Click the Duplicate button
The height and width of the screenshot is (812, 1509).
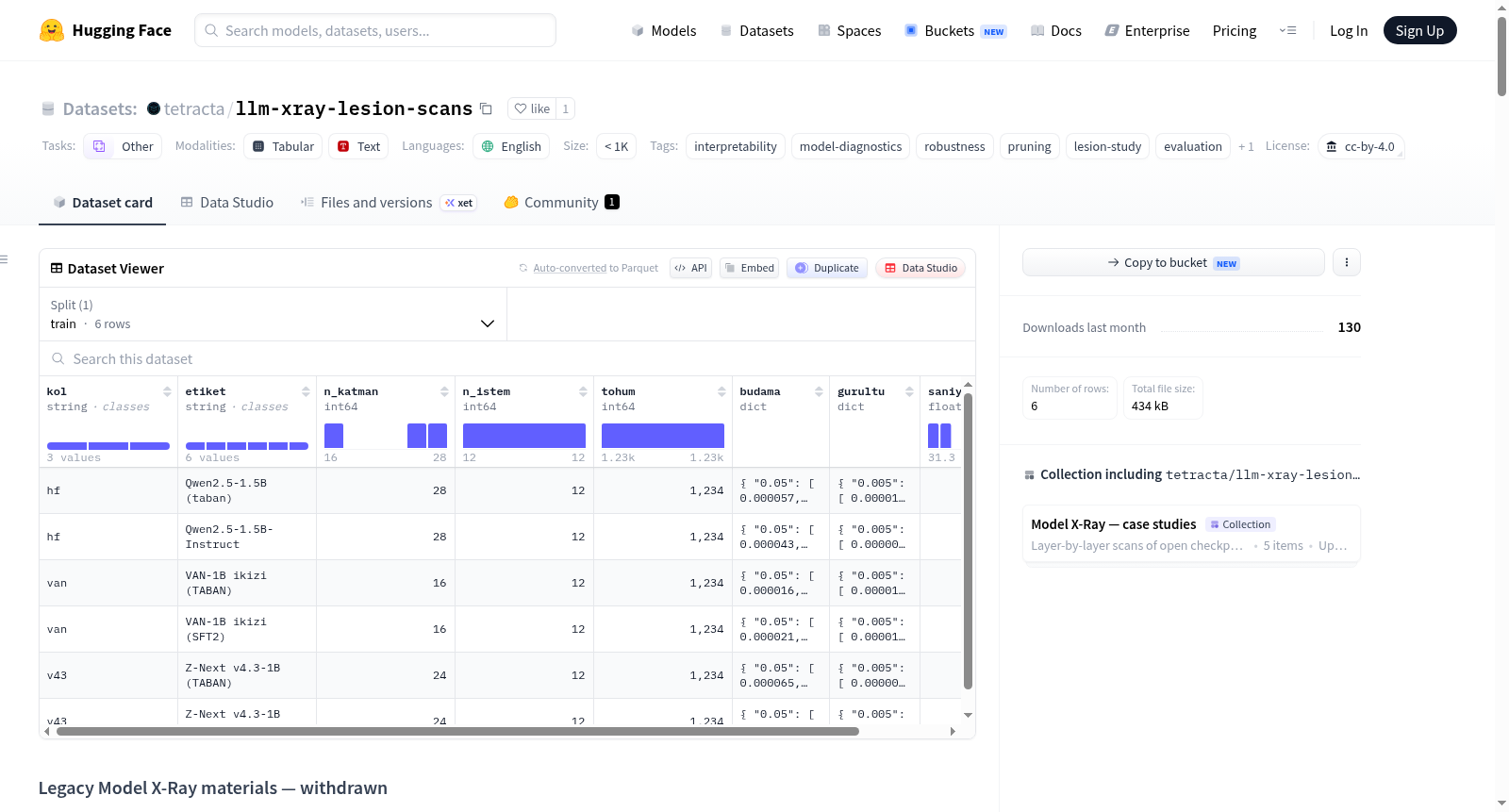pyautogui.click(x=827, y=268)
